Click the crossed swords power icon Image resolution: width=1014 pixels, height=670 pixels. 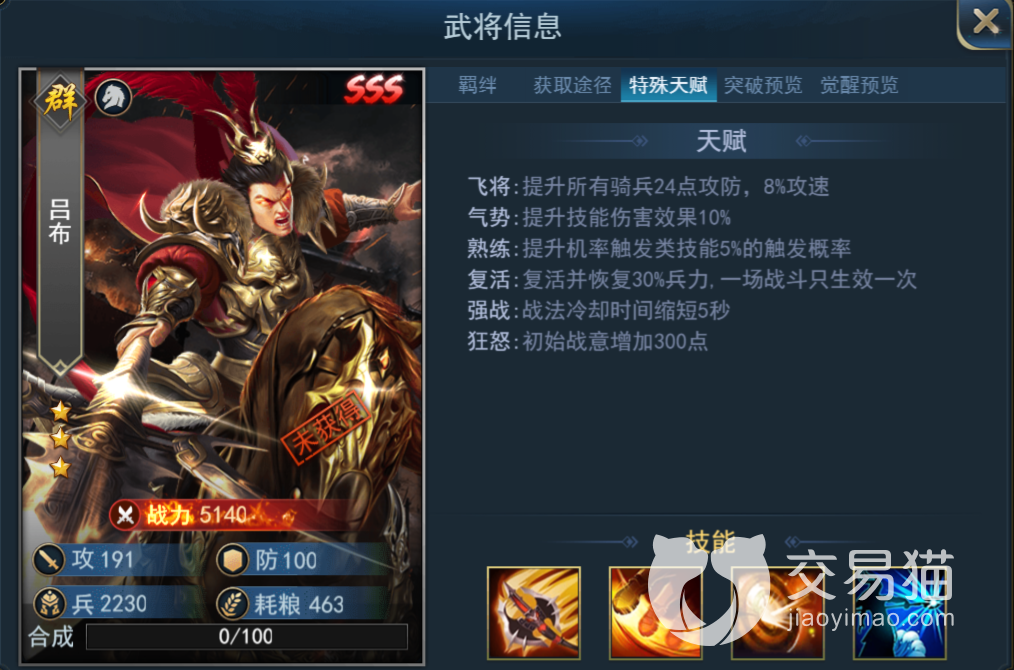point(125,515)
